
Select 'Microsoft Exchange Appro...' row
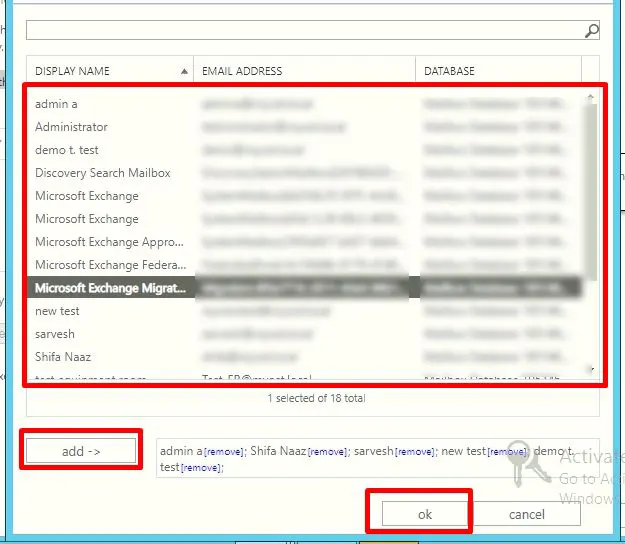click(304, 242)
